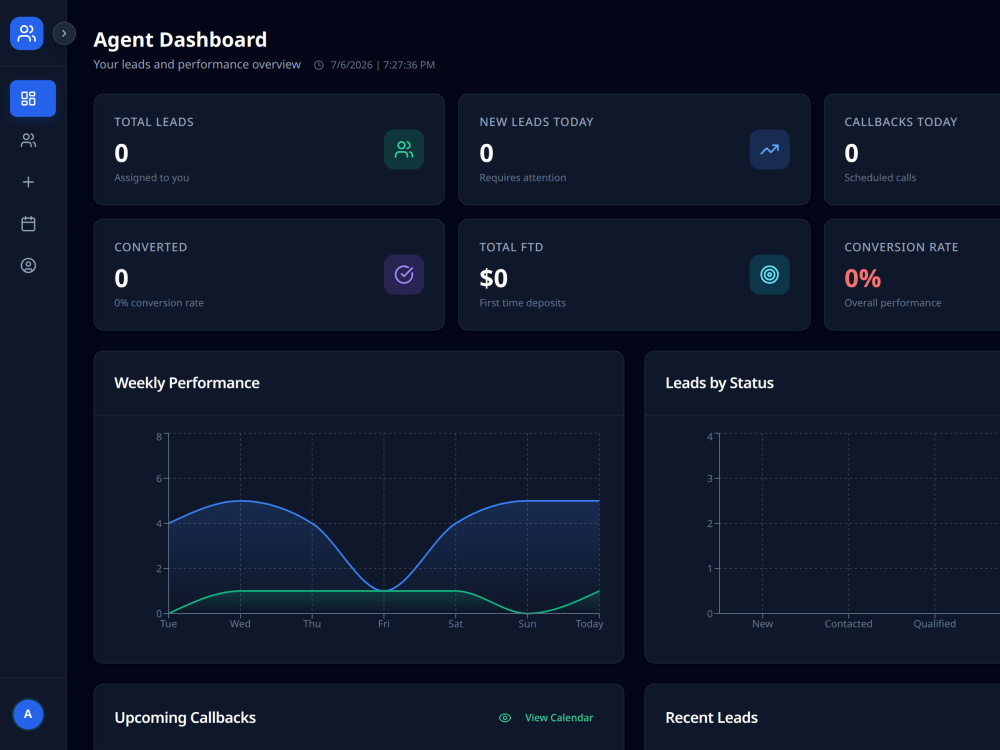
Task: Click the Fri label on weekly chart
Action: pos(383,624)
